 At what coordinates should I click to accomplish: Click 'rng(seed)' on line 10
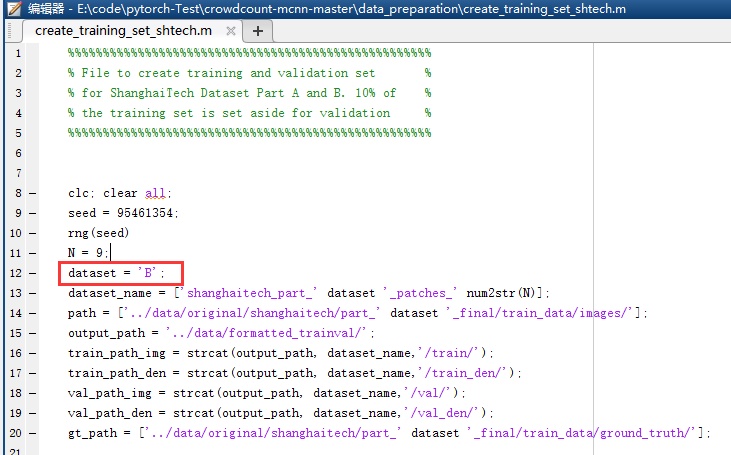[x=98, y=233]
